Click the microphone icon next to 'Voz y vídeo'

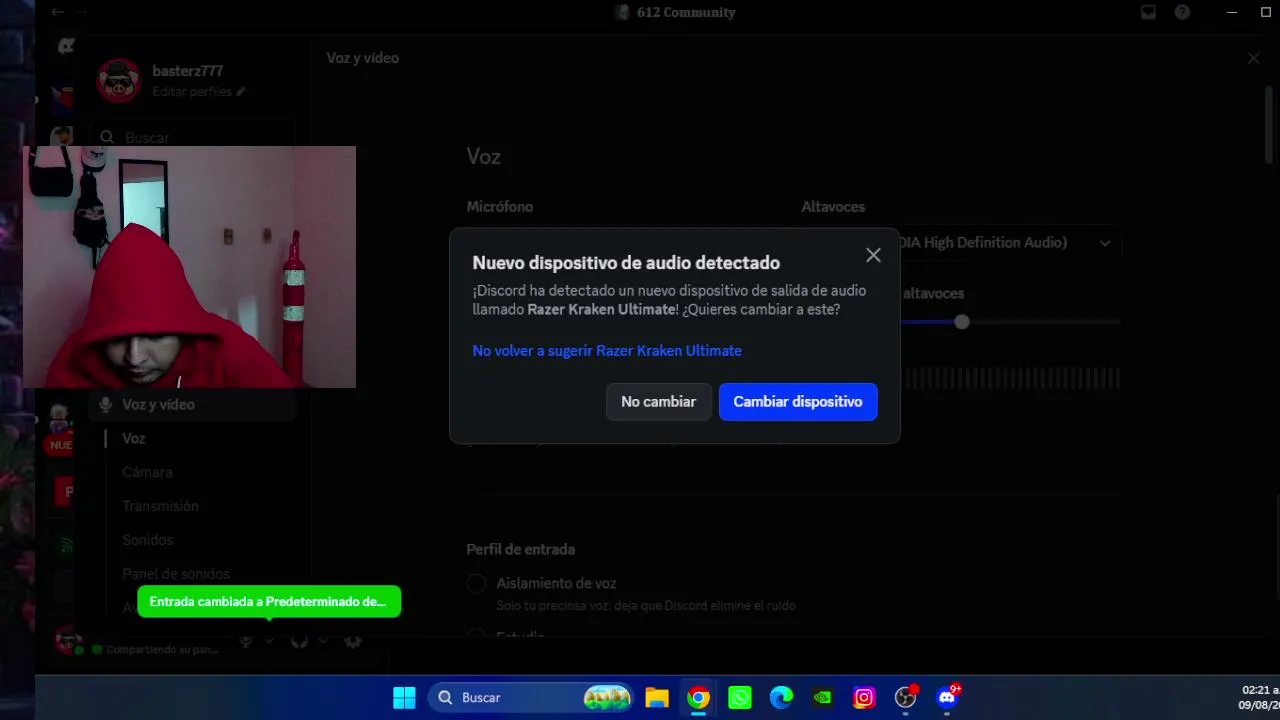point(105,405)
